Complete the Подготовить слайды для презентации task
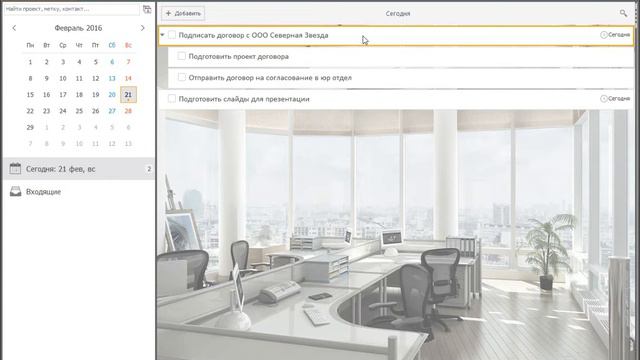Viewport: 640px width, 360px height. 172,99
